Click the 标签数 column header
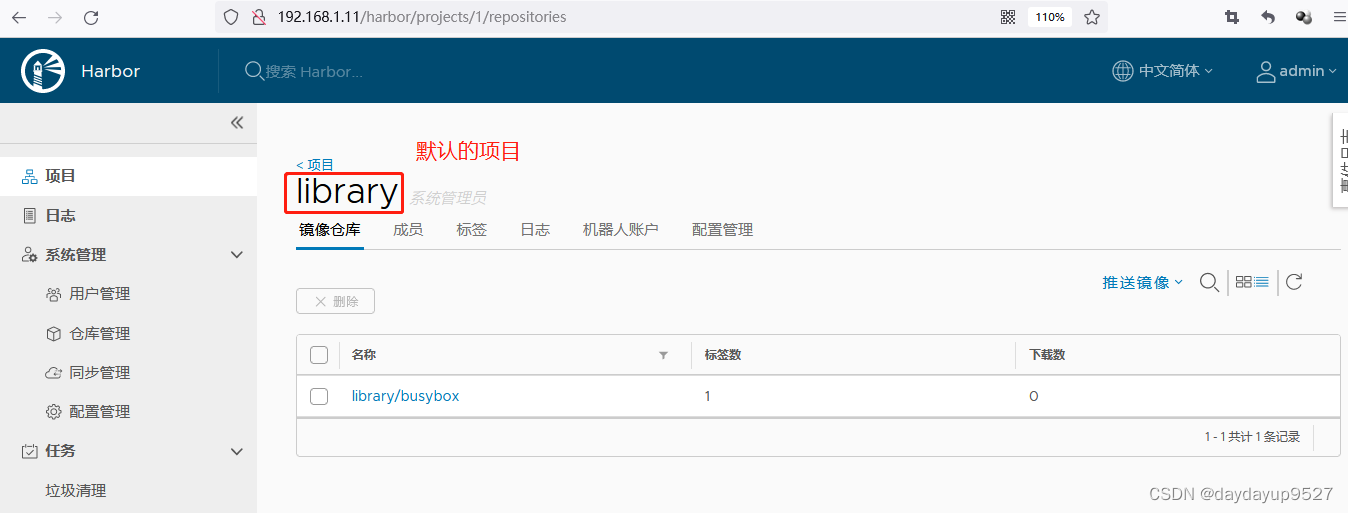The width and height of the screenshot is (1348, 513). click(722, 355)
